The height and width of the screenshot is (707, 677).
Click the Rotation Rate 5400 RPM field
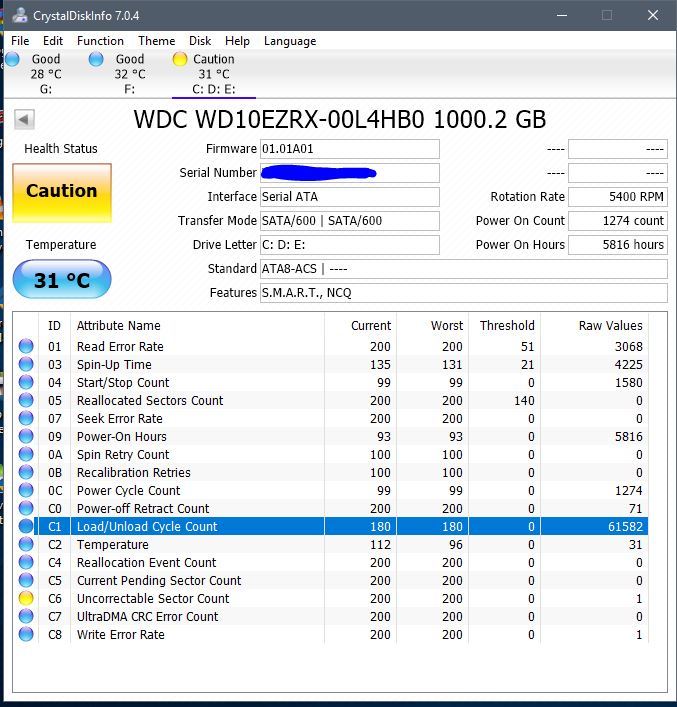point(617,197)
